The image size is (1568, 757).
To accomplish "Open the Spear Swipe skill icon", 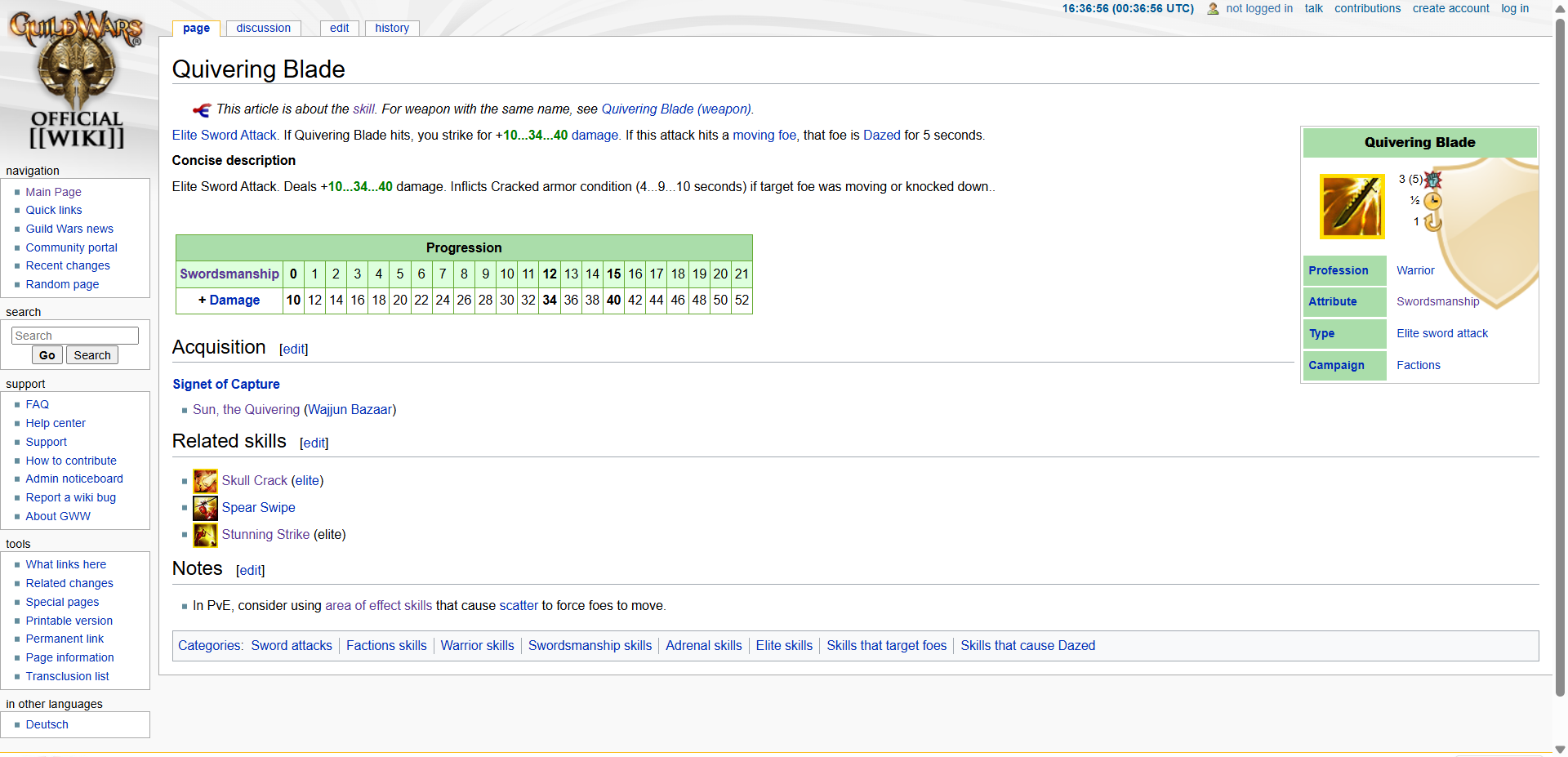I will [205, 508].
